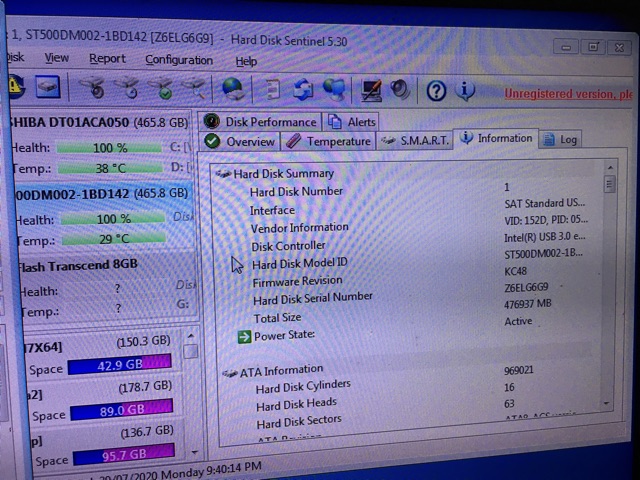This screenshot has width=640, height=480.
Task: Click the partition list scroll down arrow
Action: coord(194,452)
